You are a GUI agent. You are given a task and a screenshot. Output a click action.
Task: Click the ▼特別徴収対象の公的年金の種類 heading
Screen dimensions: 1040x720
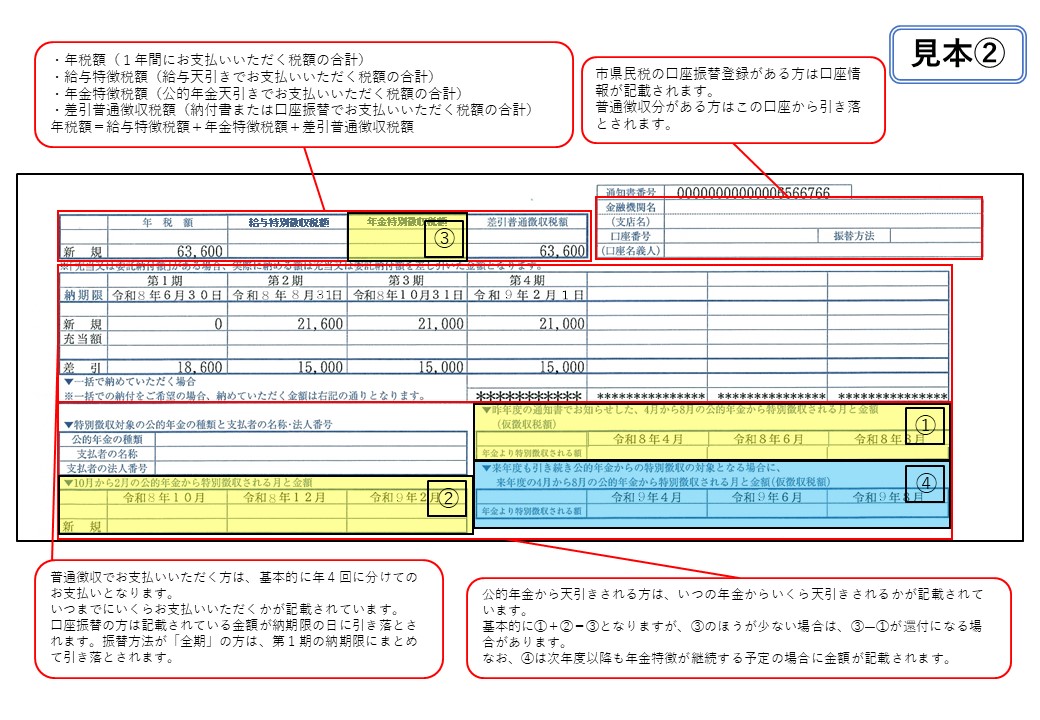coord(197,424)
